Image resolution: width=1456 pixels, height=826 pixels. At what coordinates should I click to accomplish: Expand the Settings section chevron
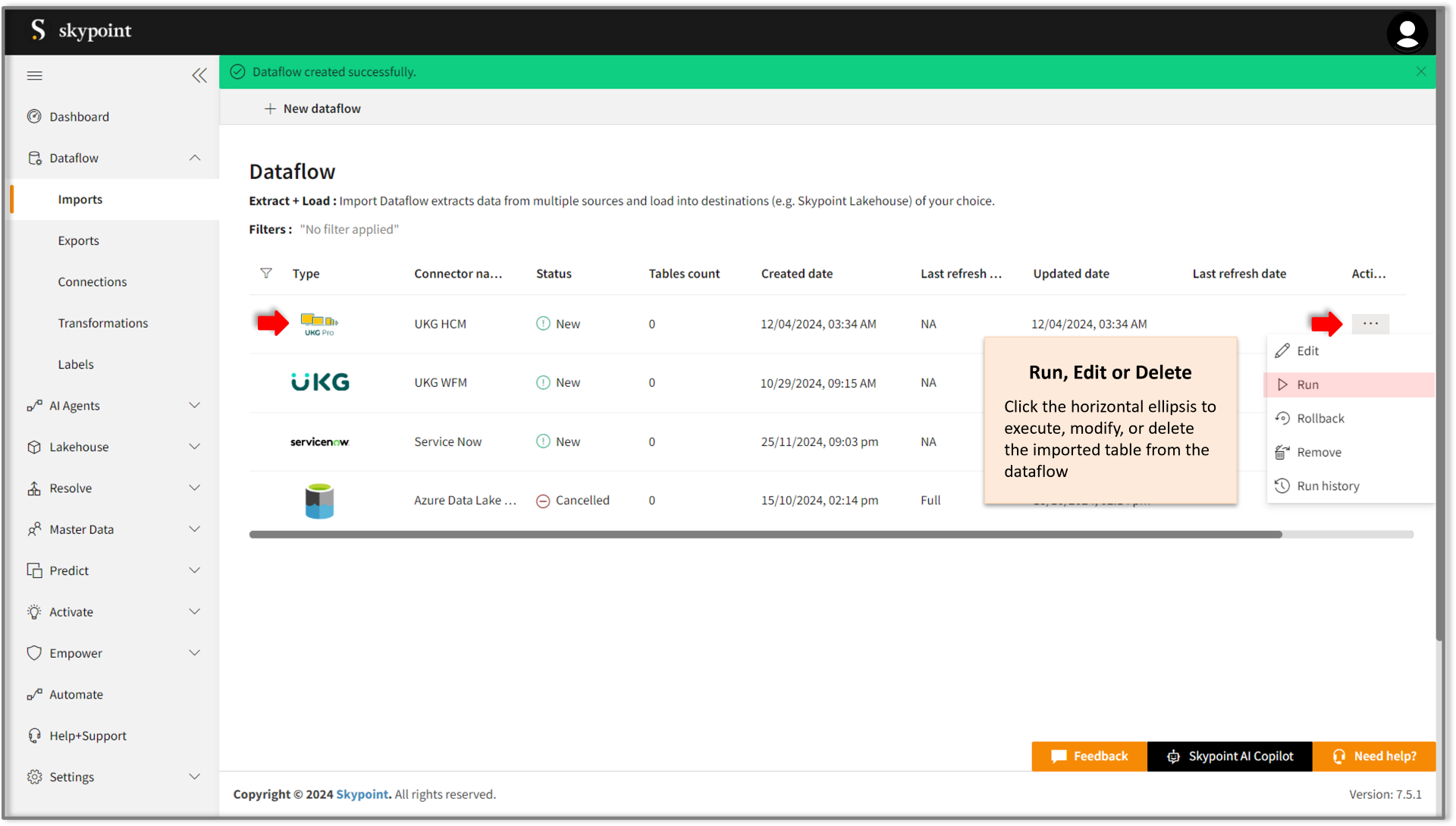(x=195, y=777)
